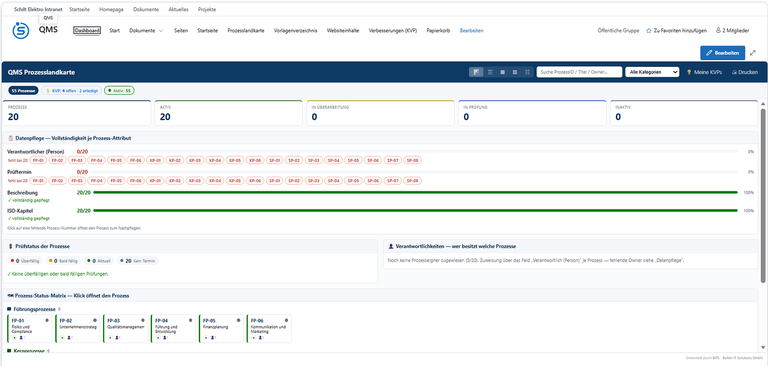The image size is (768, 366).
Task: Click Aktuelles in the intranet top bar
Action: tap(178, 9)
